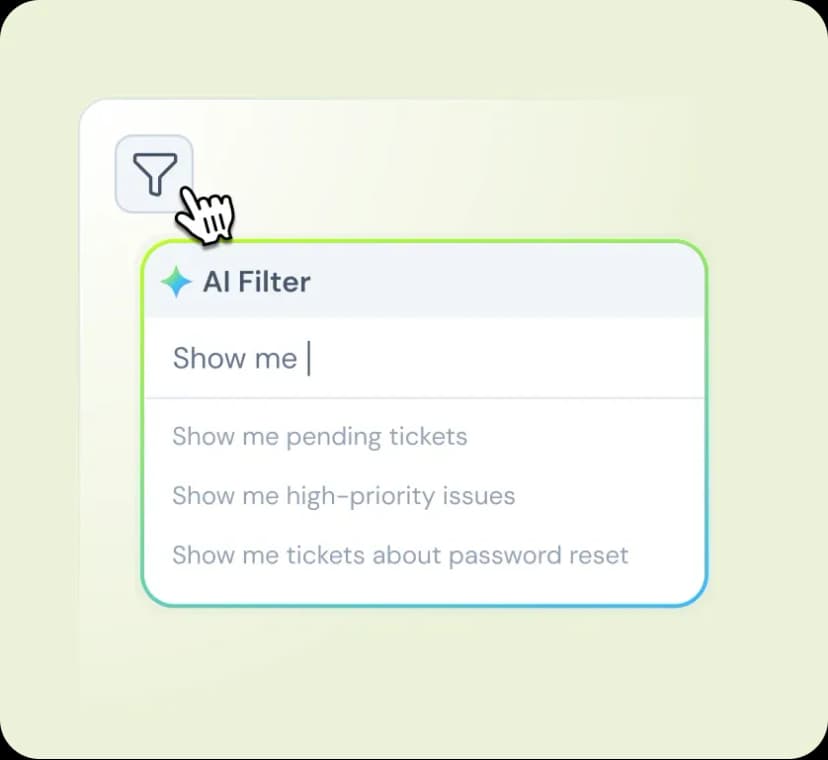Image resolution: width=828 pixels, height=760 pixels.
Task: Click the light blue AI Filter header bar
Action: click(x=500, y=282)
